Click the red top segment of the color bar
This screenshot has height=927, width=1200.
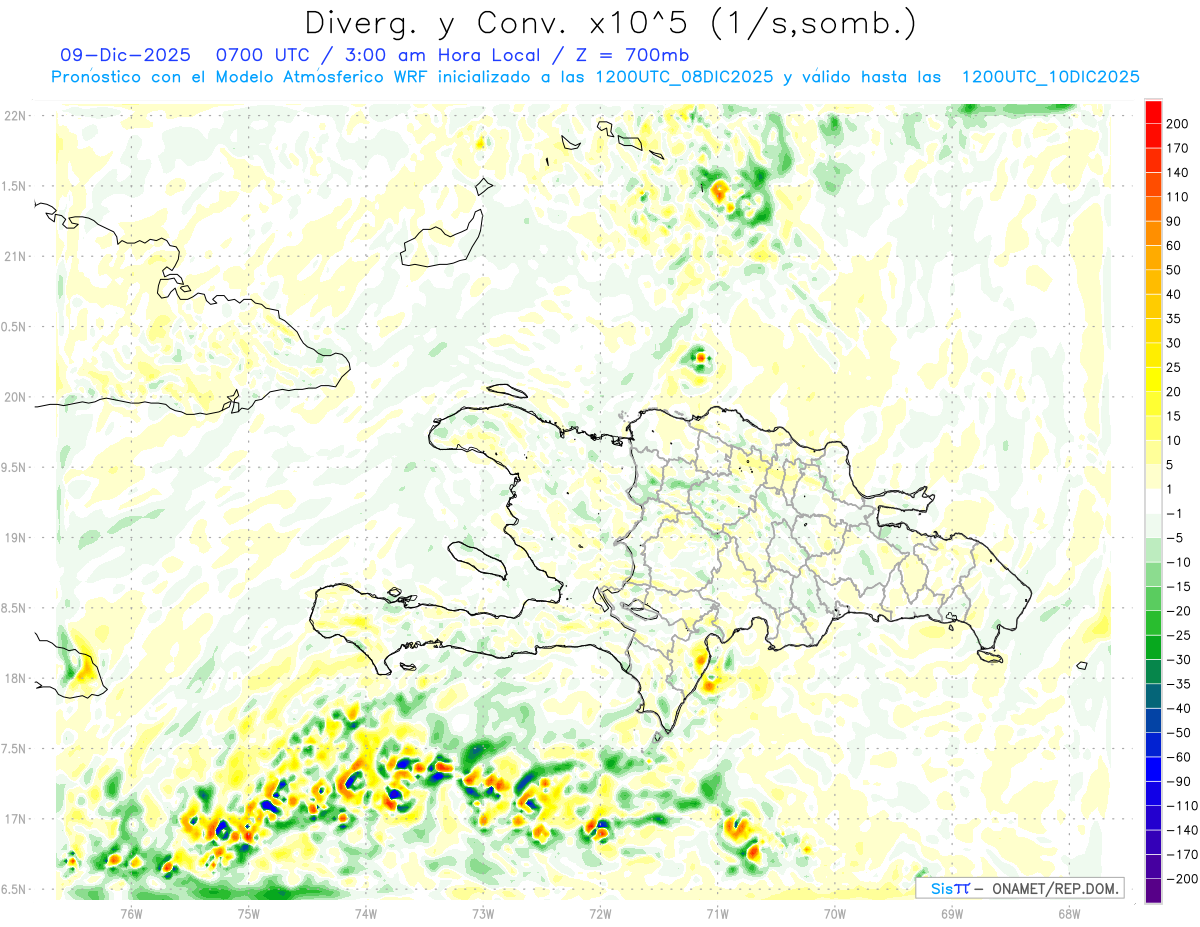1153,112
